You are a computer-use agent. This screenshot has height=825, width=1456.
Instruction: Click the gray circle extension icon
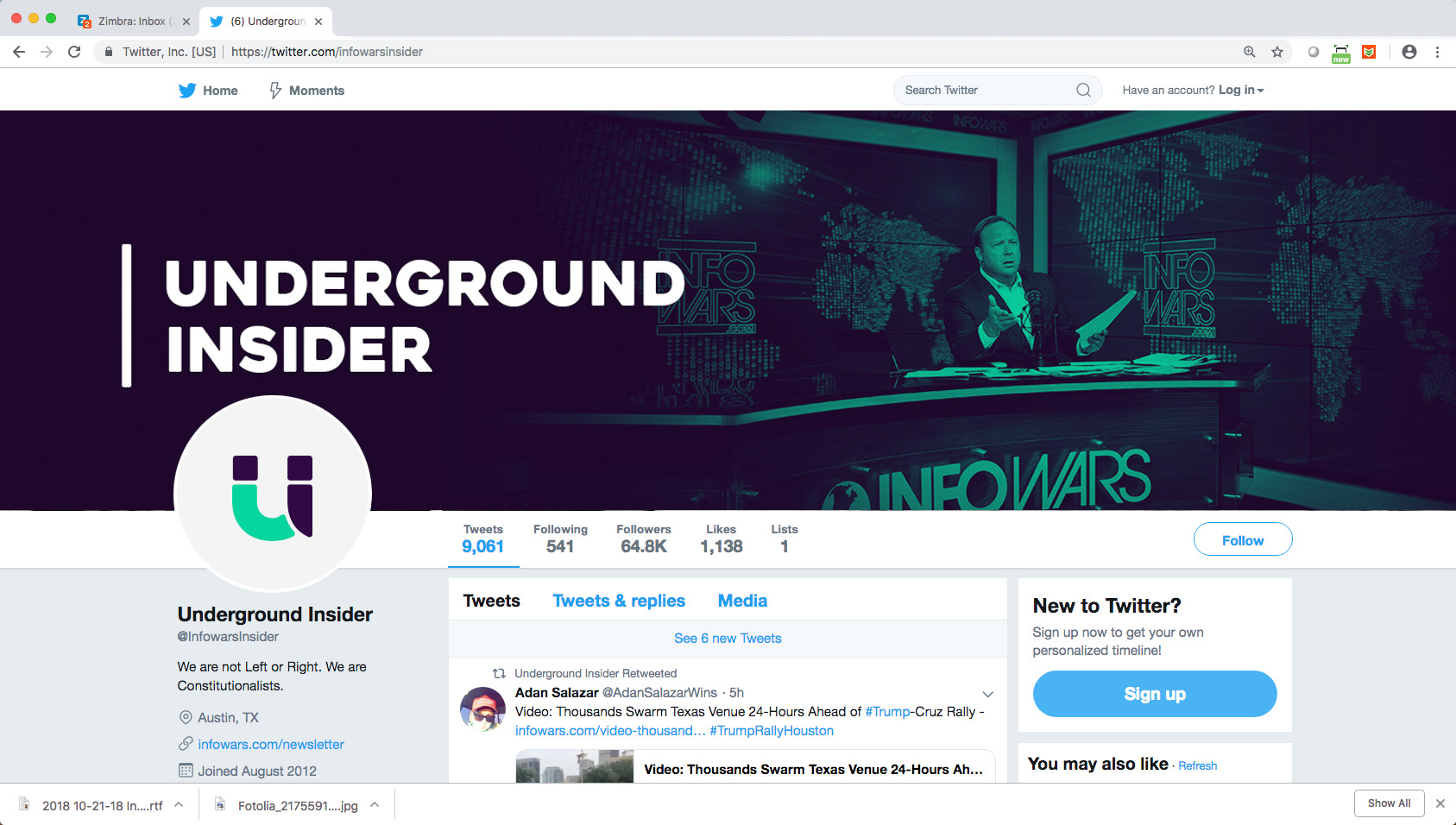(1313, 52)
